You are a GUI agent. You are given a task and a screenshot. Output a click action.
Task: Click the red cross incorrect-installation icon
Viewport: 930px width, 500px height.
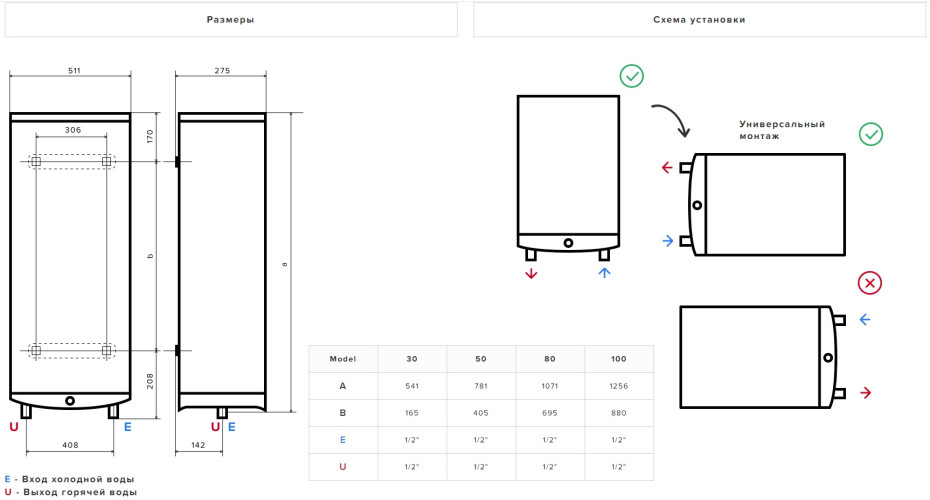871,284
